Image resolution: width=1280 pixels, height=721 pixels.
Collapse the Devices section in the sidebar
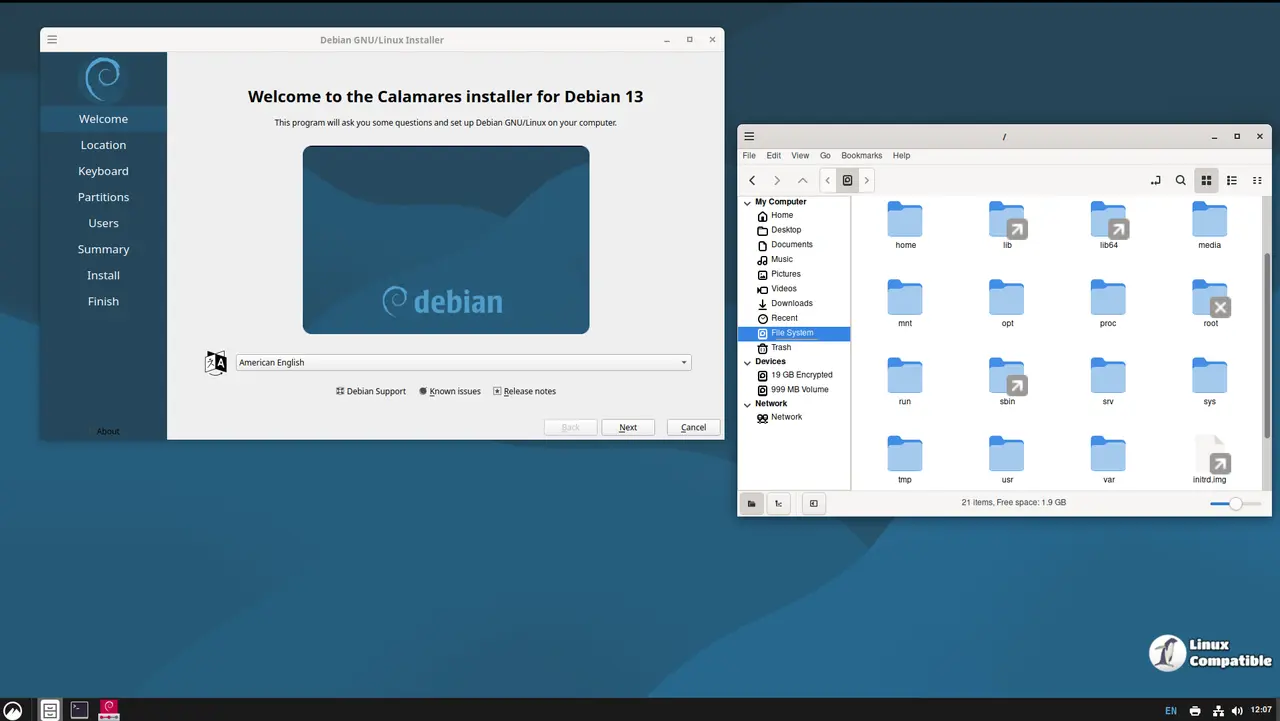click(x=747, y=361)
